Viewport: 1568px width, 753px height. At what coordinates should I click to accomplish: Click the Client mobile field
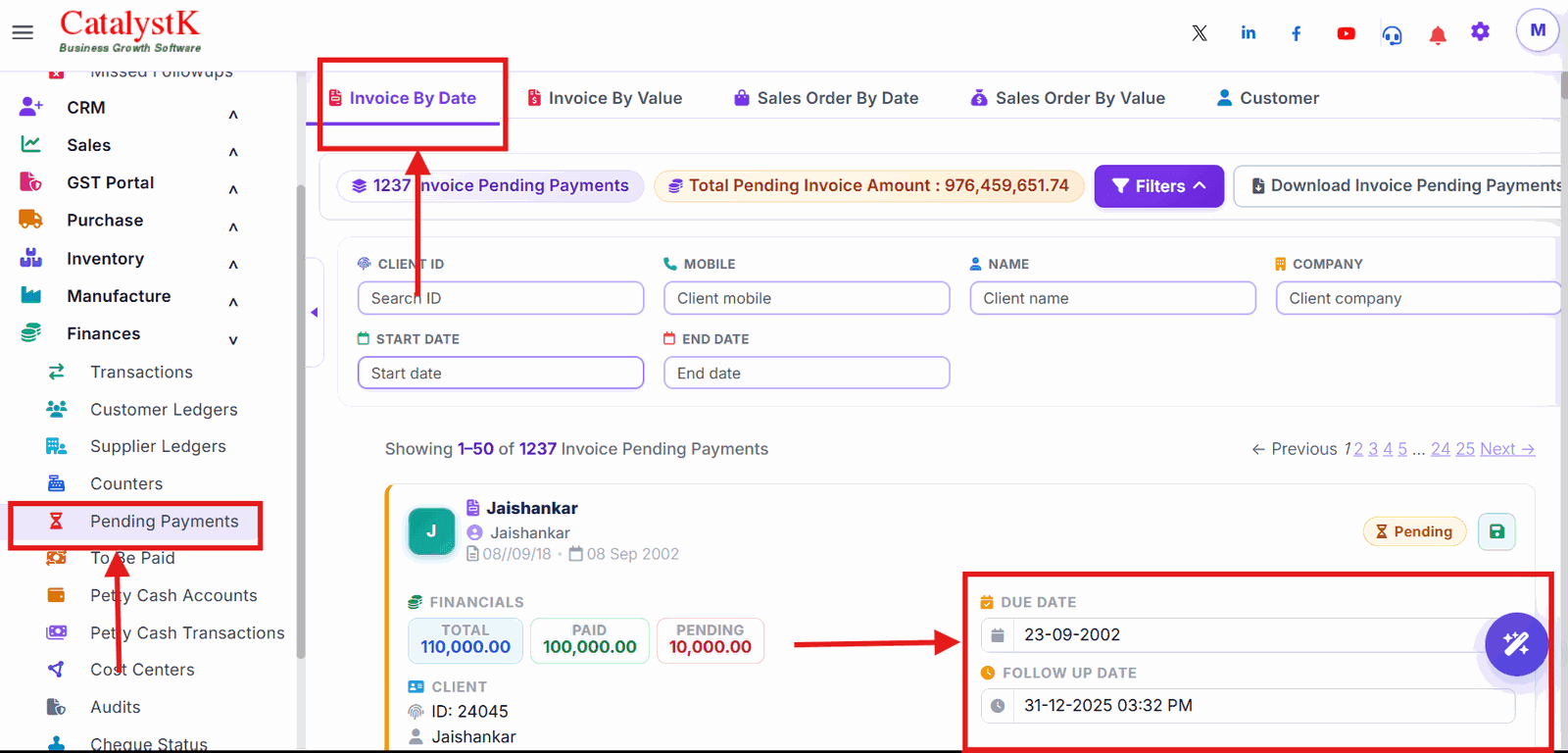[807, 298]
